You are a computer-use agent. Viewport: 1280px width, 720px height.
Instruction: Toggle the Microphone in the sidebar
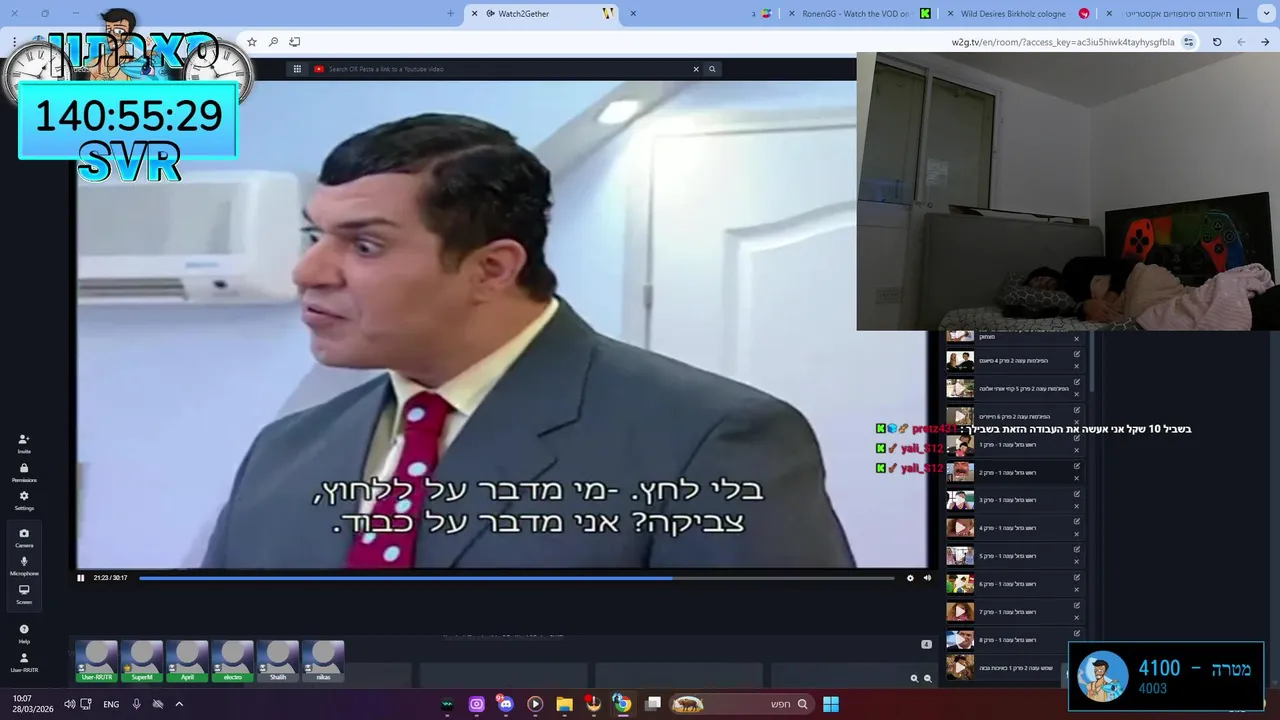coord(24,566)
